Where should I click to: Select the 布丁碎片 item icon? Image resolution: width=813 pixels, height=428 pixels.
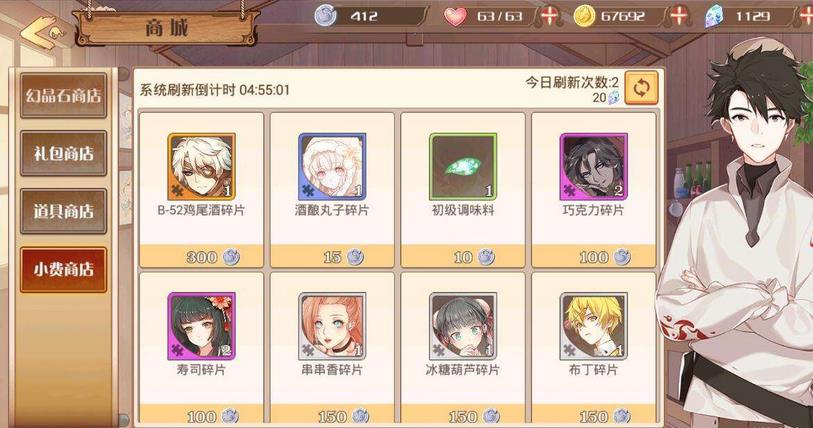pos(593,326)
